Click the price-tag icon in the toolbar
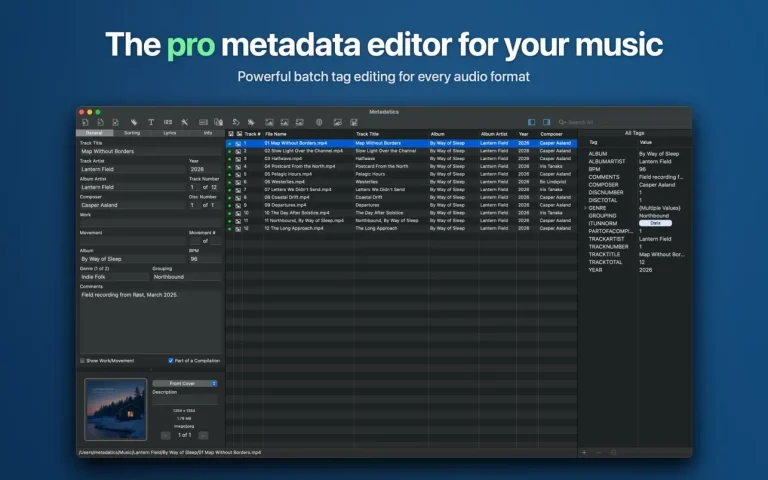This screenshot has height=480, width=768. (x=134, y=122)
